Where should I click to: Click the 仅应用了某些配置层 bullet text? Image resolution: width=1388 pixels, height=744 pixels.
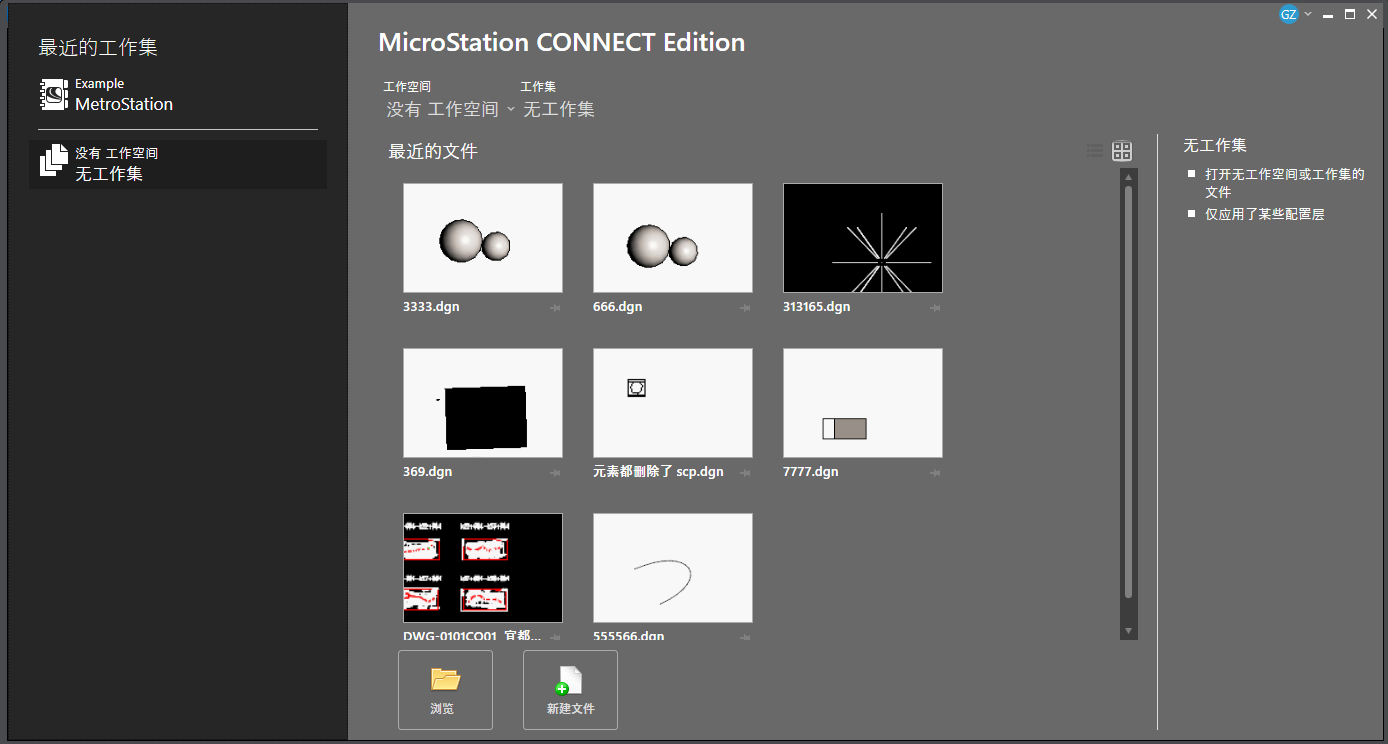1265,214
